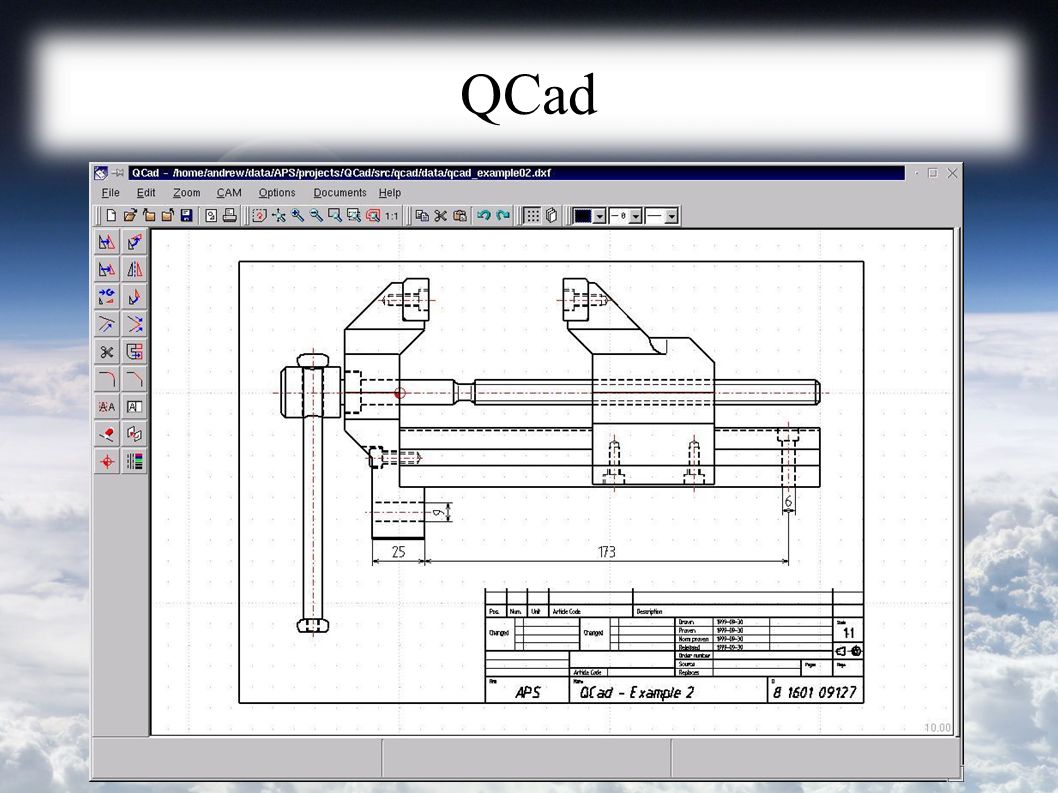This screenshot has height=793, width=1058.
Task: Select the stretch tool
Action: click(134, 352)
